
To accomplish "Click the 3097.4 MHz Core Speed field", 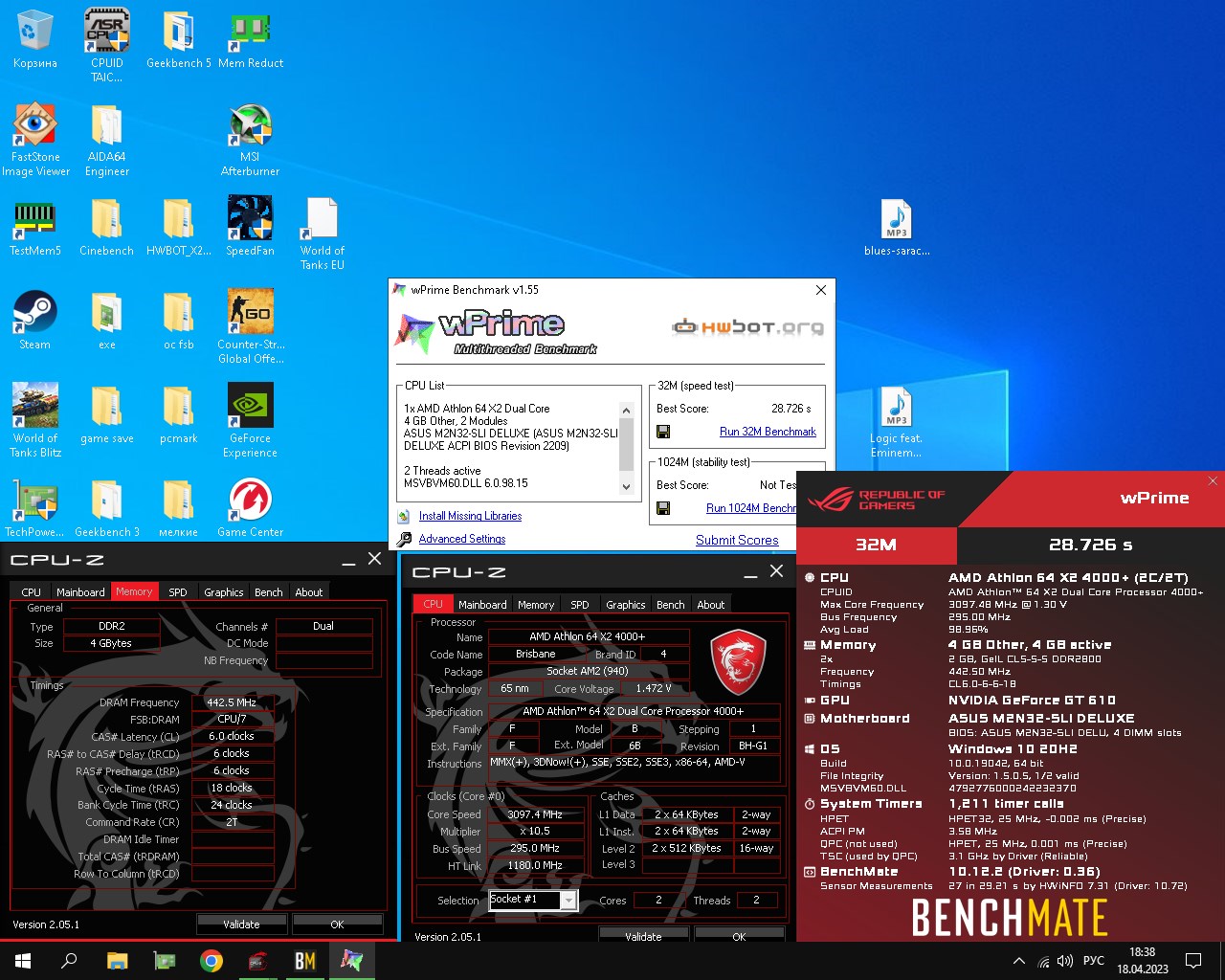I will coord(535,814).
